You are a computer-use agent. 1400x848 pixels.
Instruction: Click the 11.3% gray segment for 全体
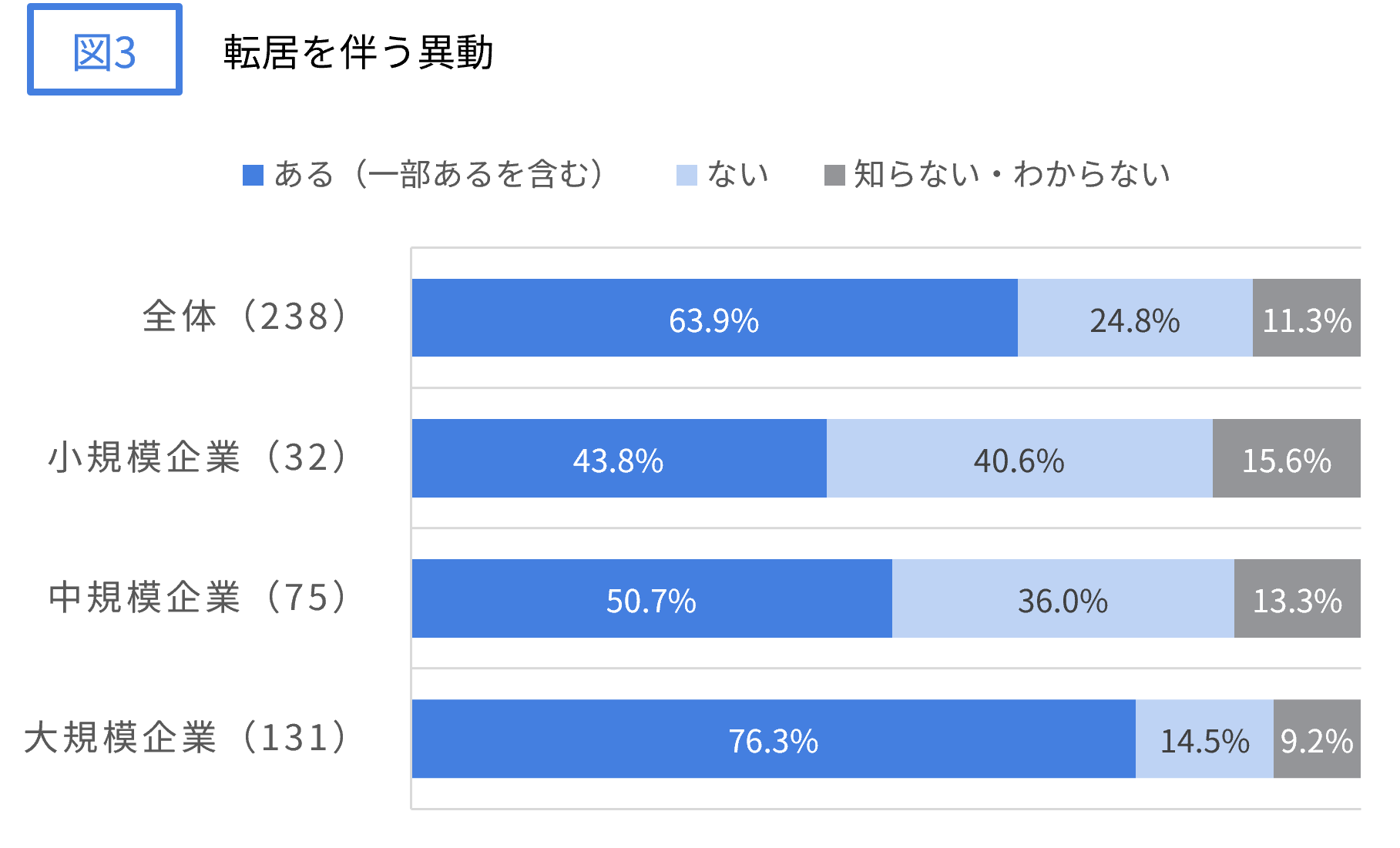pos(1306,318)
